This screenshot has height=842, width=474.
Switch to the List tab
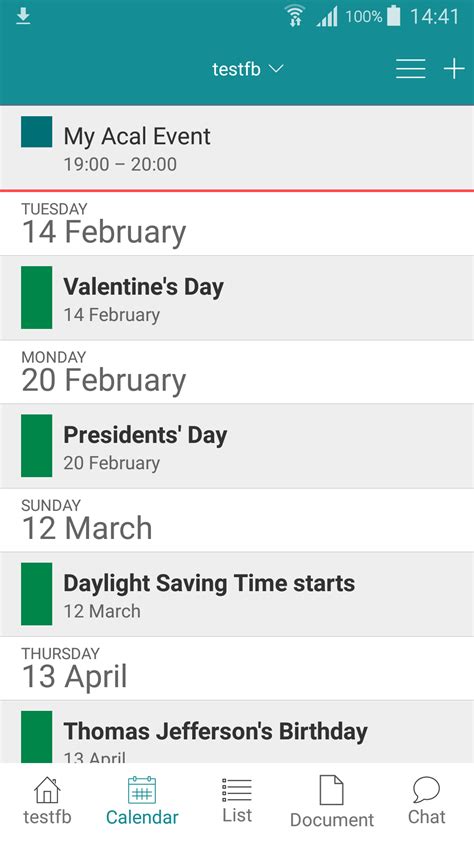237,800
